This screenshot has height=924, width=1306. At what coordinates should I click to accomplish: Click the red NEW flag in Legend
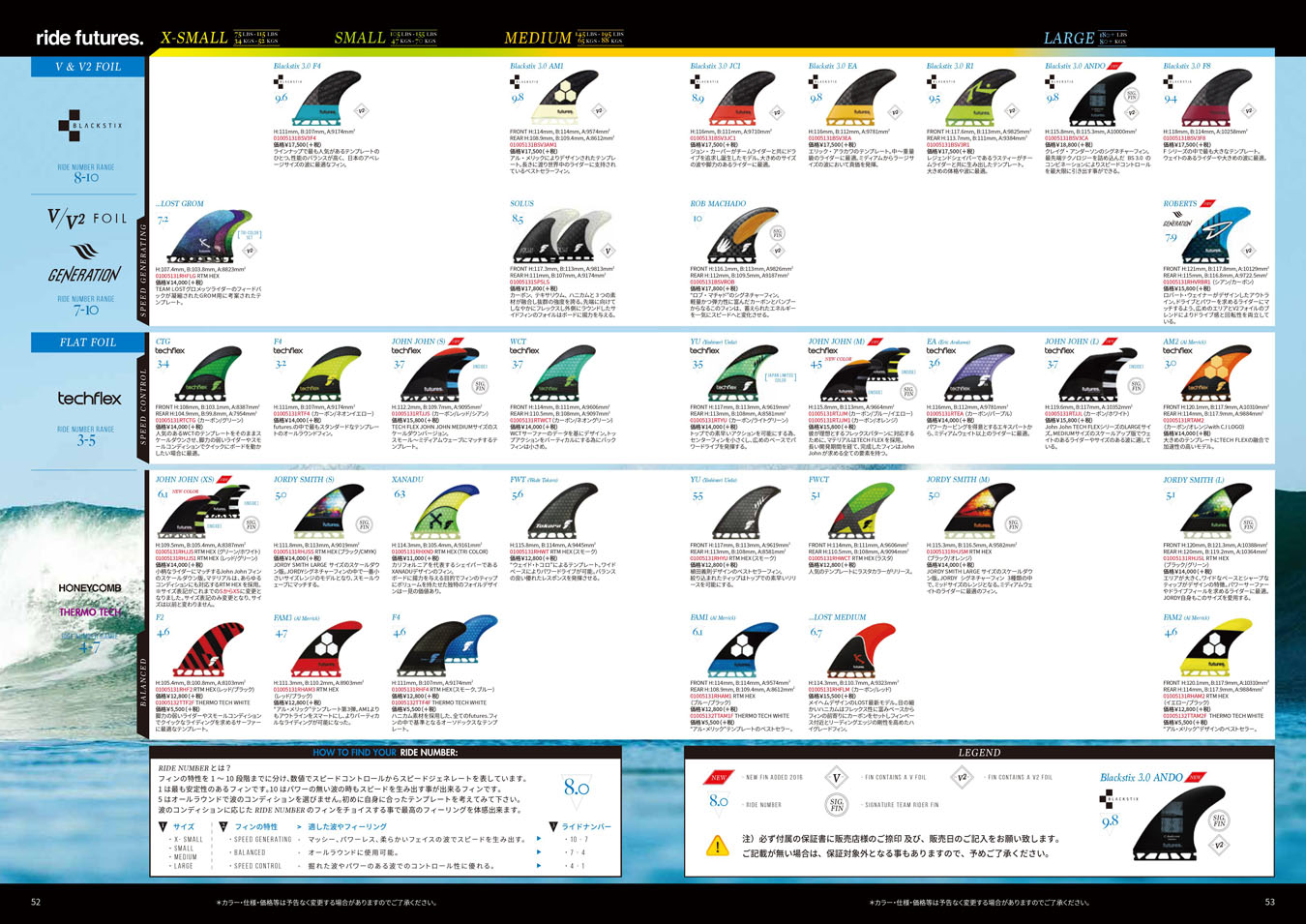tap(718, 777)
